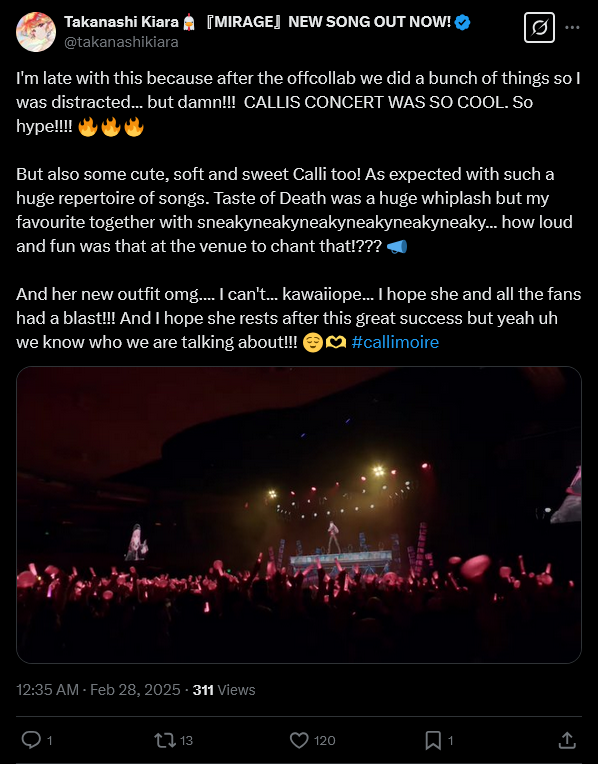Viewport: 598px width, 764px height.
Task: Open Takanashi Kiara's profile avatar
Action: 36,32
